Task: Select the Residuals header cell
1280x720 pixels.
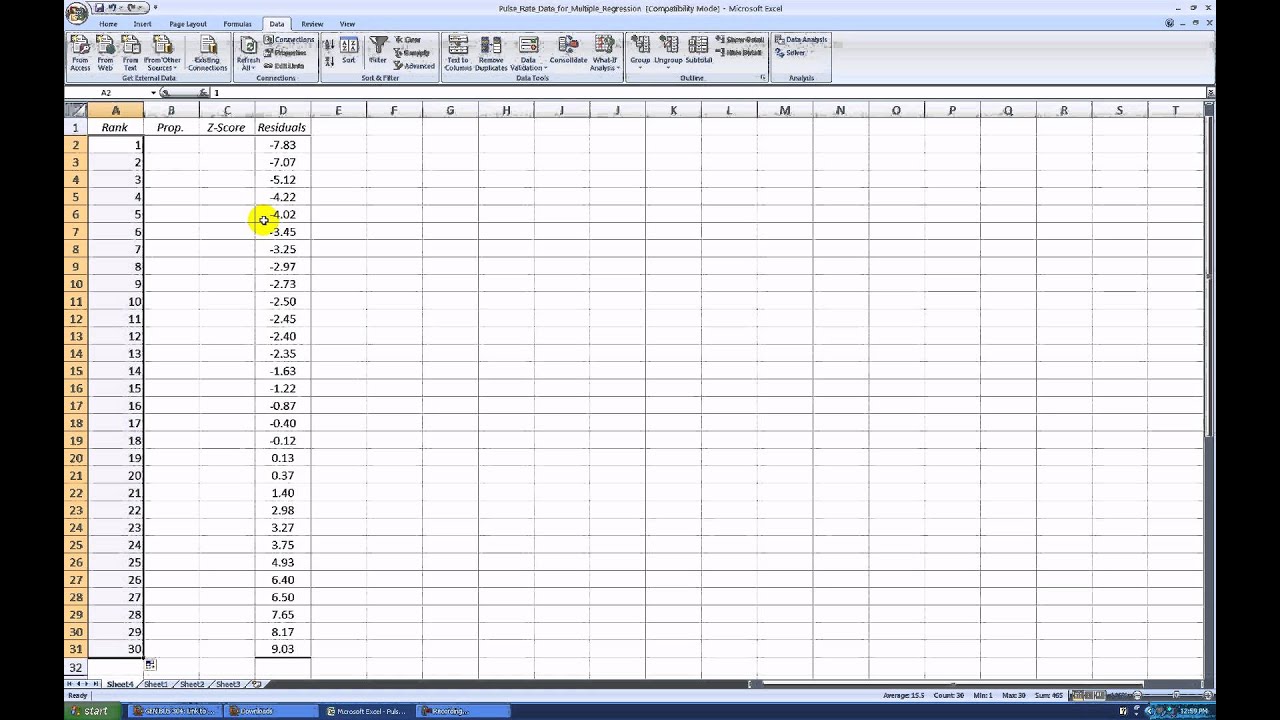Action: [x=283, y=128]
